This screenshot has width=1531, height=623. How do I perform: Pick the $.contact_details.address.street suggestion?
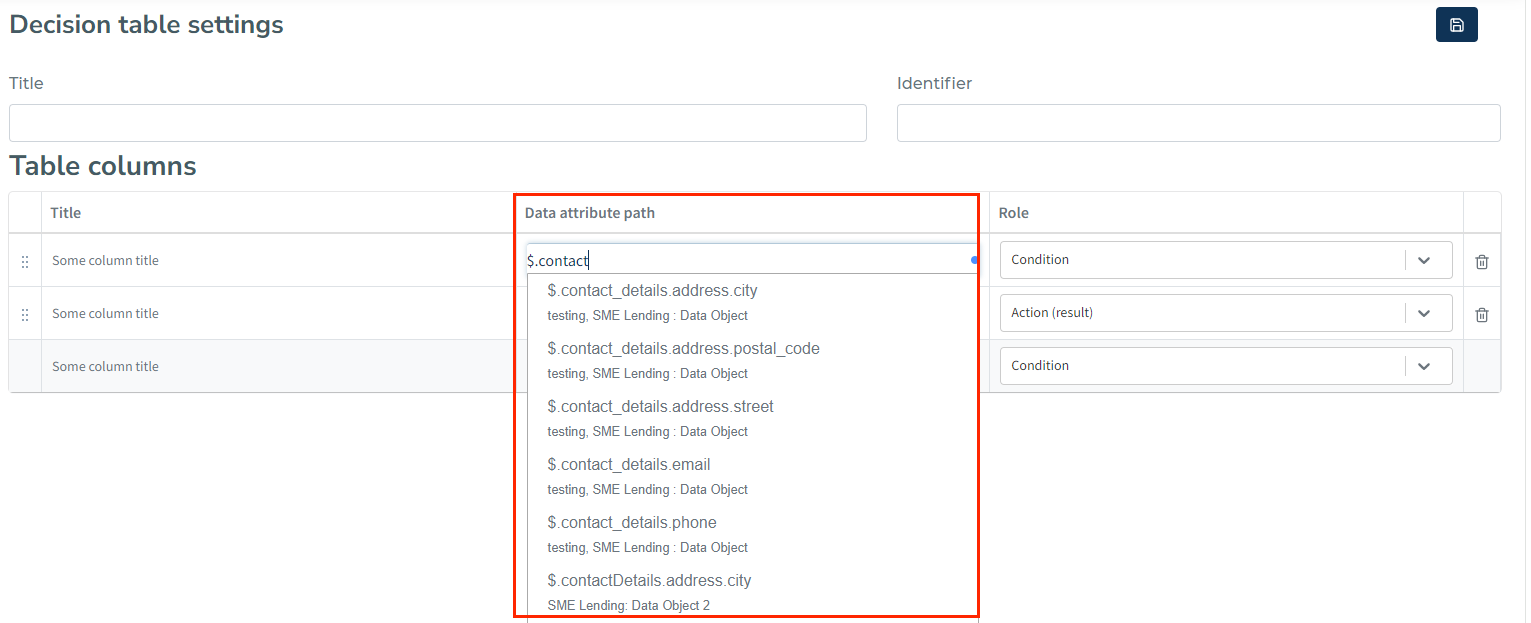752,418
